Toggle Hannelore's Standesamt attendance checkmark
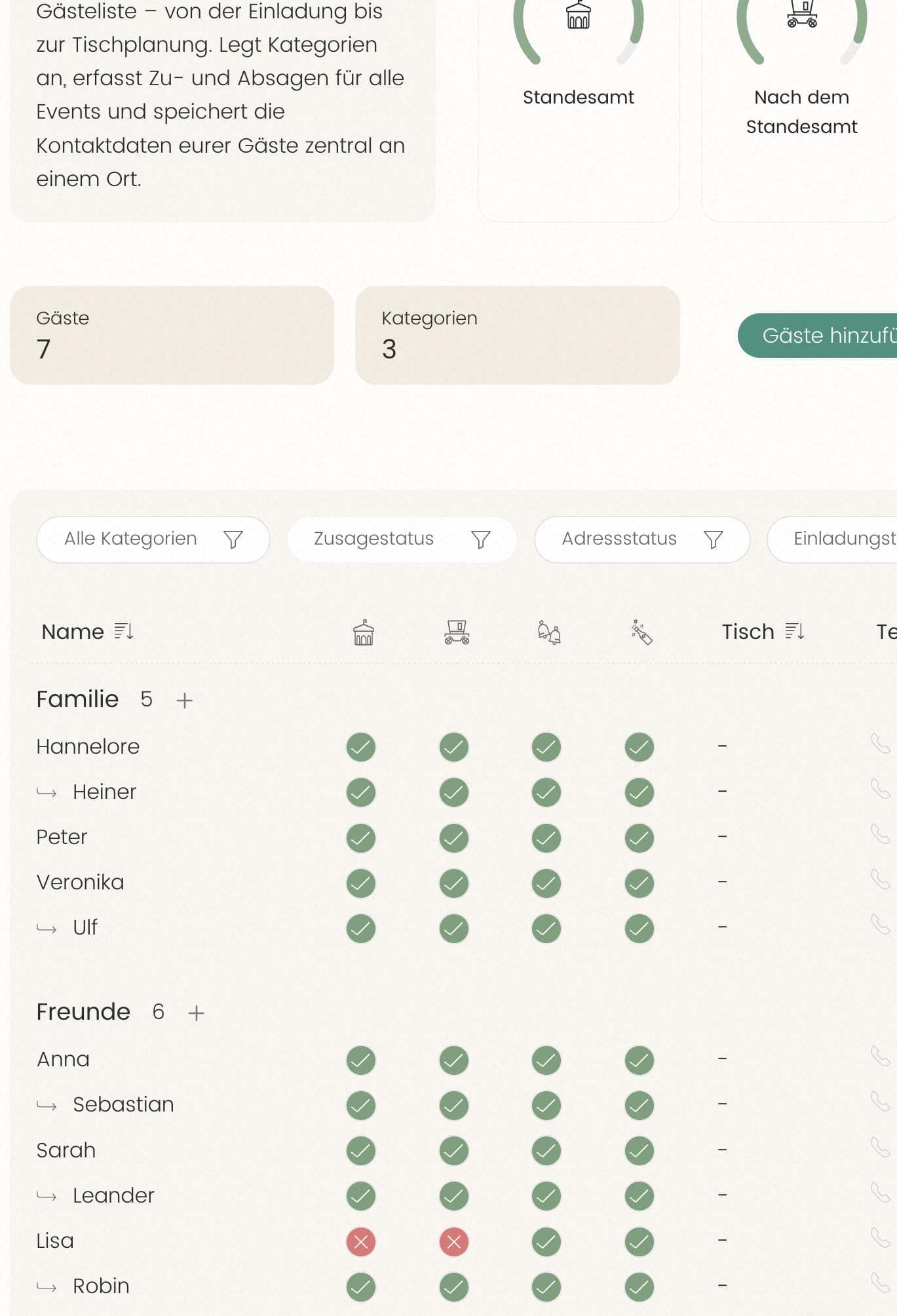The width and height of the screenshot is (897, 1316). point(361,747)
